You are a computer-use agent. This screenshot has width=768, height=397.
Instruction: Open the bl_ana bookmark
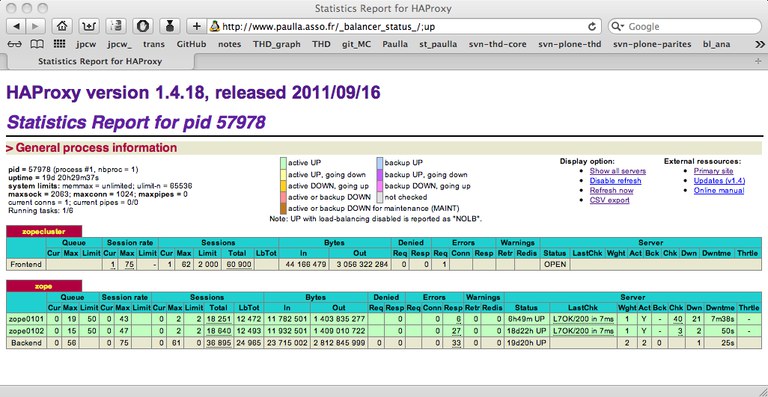click(717, 44)
